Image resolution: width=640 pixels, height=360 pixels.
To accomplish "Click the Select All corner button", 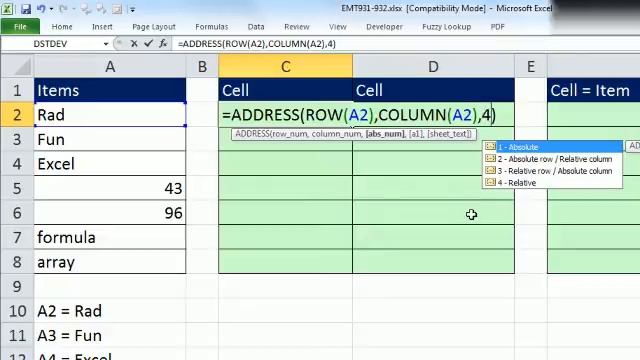I will [17, 66].
